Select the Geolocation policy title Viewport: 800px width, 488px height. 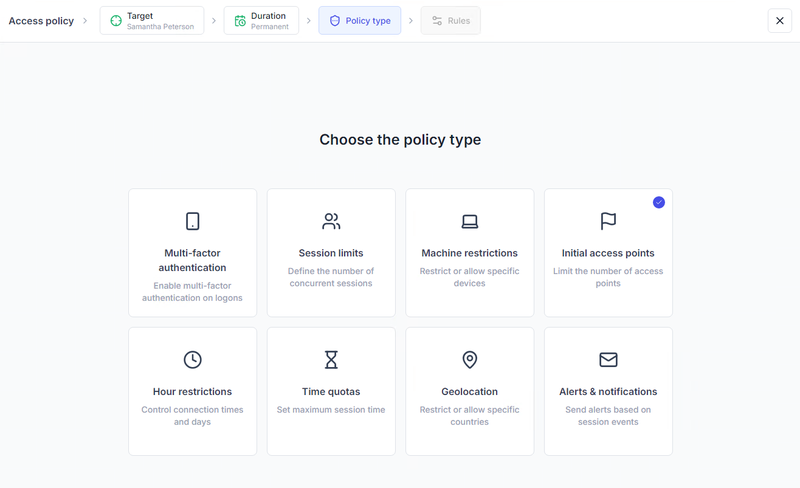pyautogui.click(x=469, y=392)
